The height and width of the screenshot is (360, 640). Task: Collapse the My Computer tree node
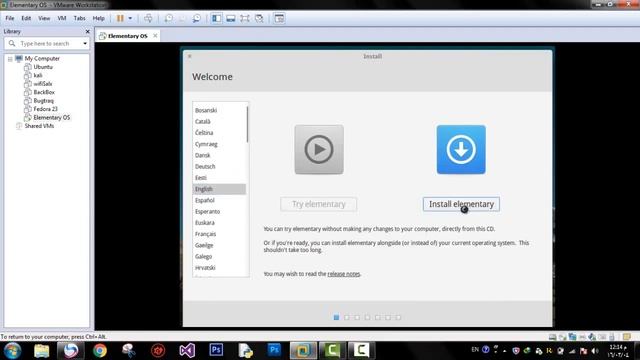pyautogui.click(x=10, y=59)
